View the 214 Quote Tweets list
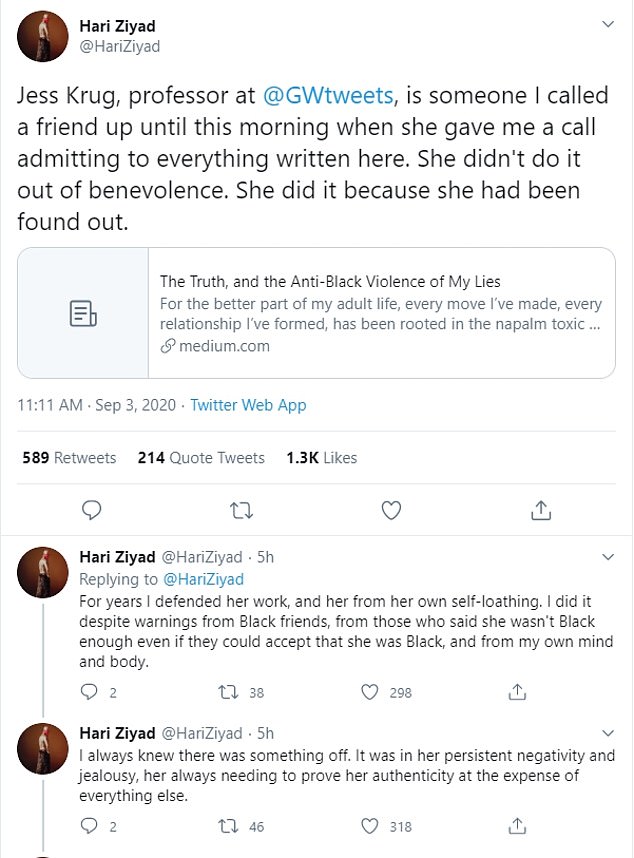The image size is (634, 858). click(x=201, y=458)
